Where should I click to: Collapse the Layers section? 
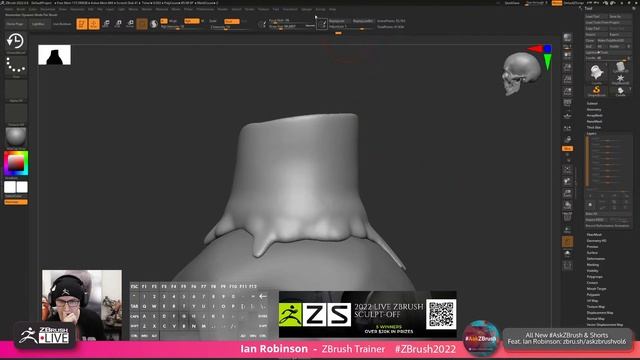(x=591, y=133)
